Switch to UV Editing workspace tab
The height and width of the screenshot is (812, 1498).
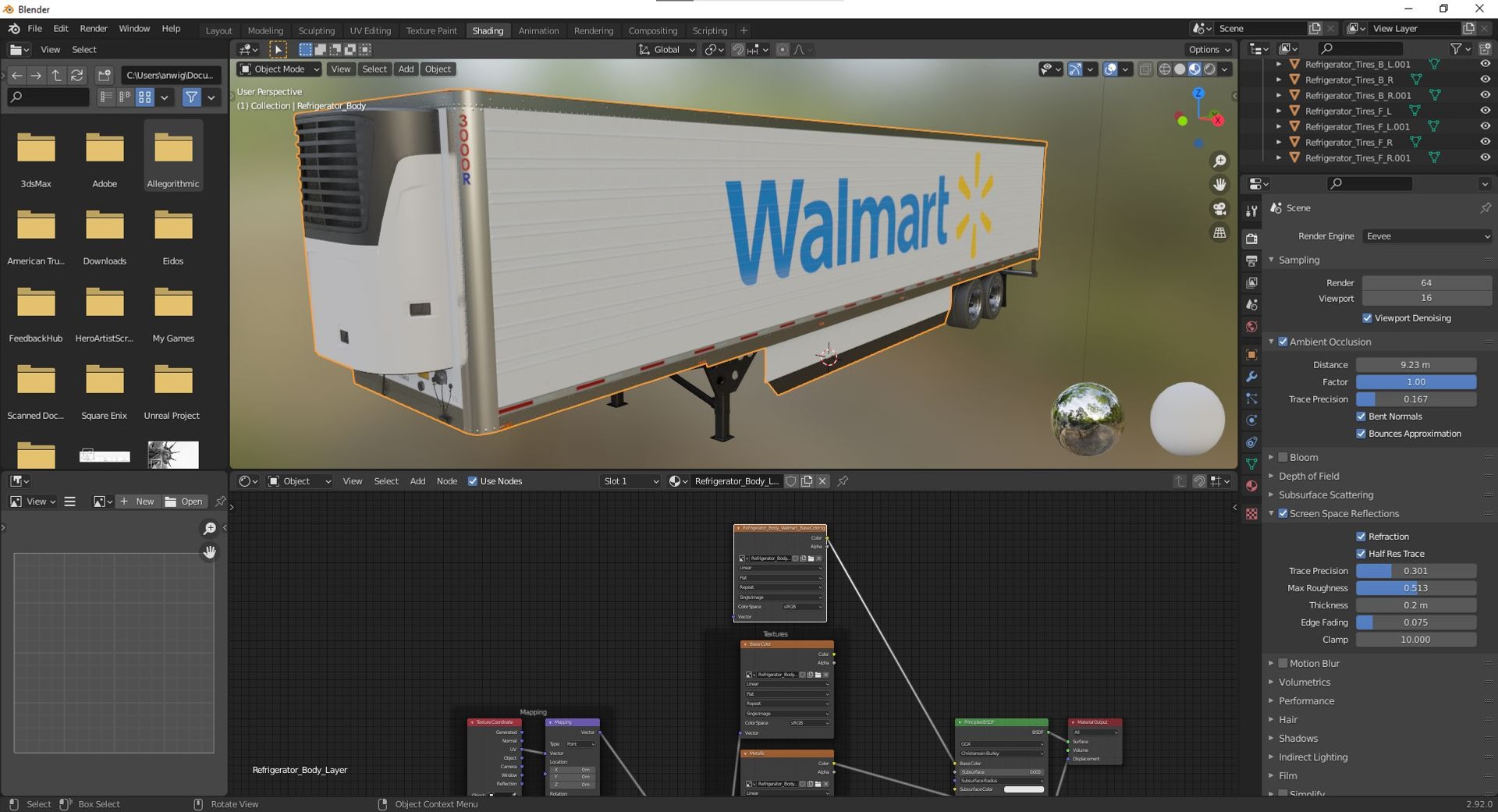(370, 31)
